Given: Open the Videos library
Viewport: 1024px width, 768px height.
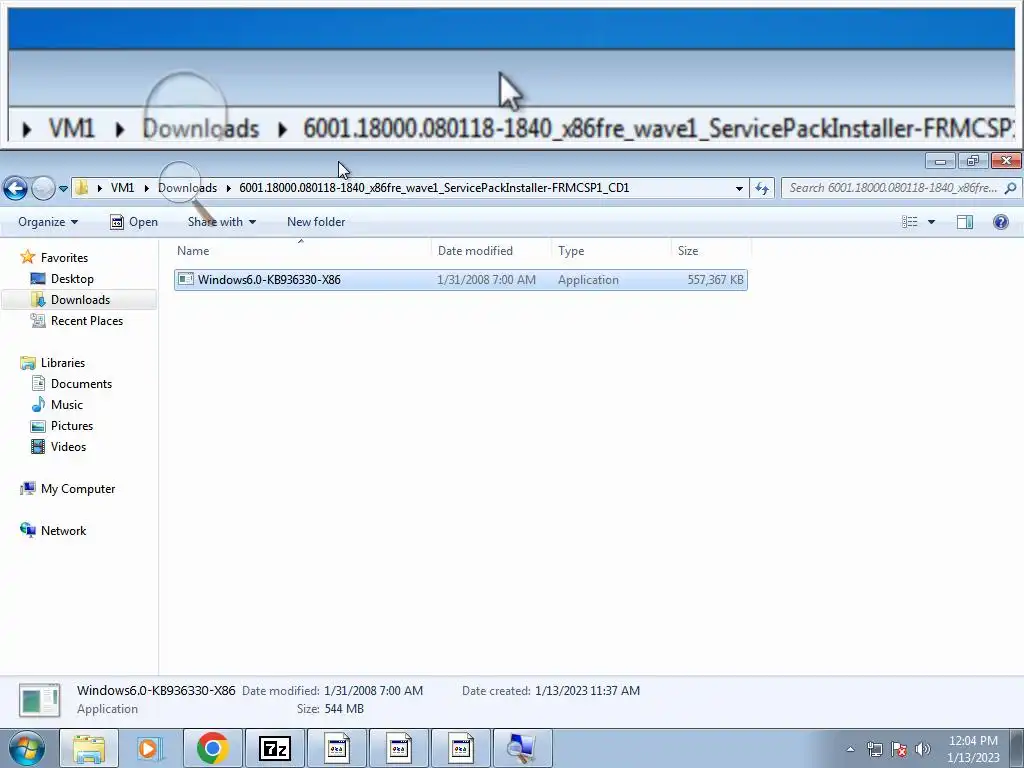Looking at the screenshot, I should (68, 447).
